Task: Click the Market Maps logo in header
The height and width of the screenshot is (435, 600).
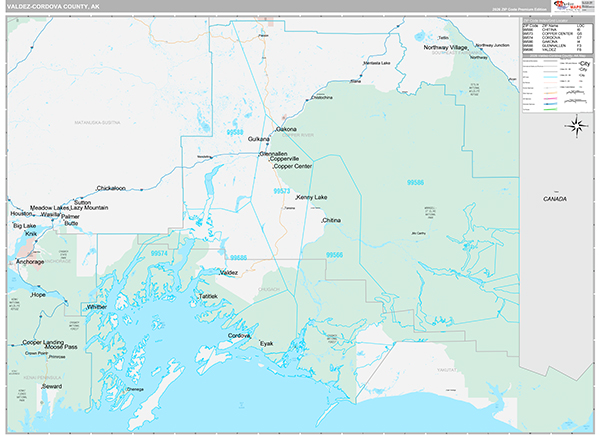Action: [x=567, y=6]
